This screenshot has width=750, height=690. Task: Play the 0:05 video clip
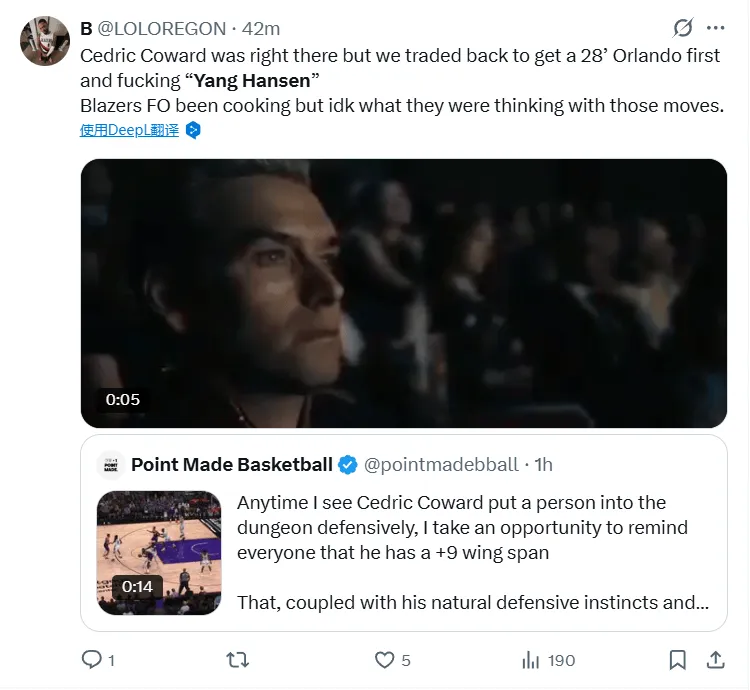click(404, 294)
